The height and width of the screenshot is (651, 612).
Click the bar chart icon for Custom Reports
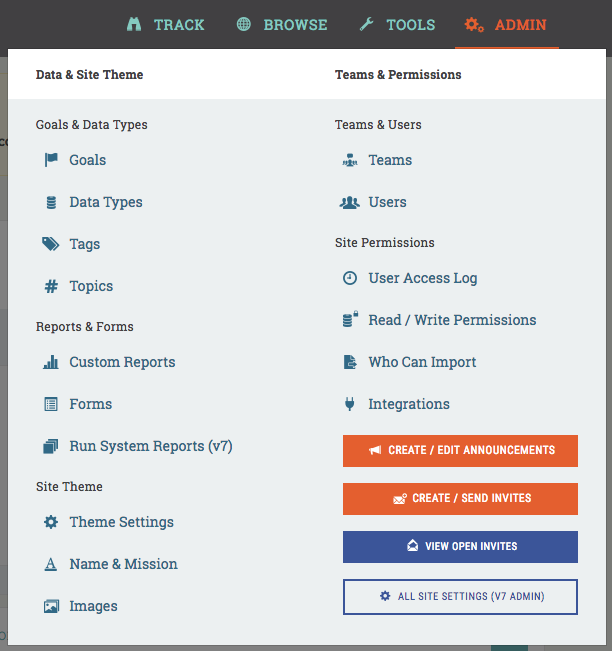(x=51, y=362)
